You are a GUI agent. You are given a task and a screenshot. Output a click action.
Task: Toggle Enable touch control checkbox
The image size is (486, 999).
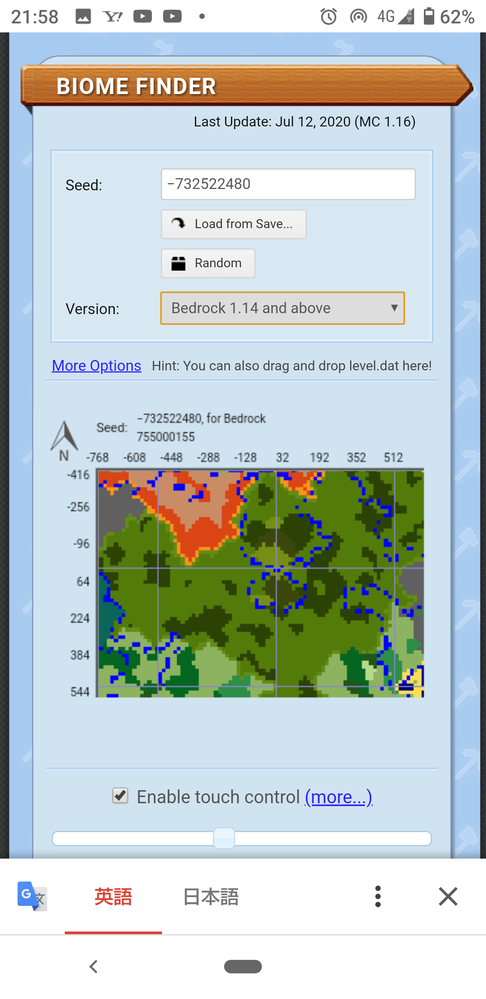point(120,796)
